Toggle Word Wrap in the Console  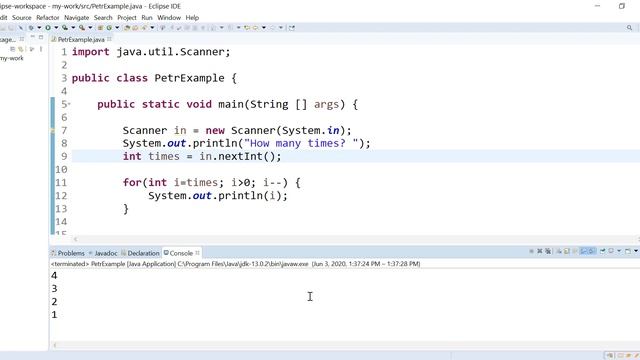[x=575, y=251]
